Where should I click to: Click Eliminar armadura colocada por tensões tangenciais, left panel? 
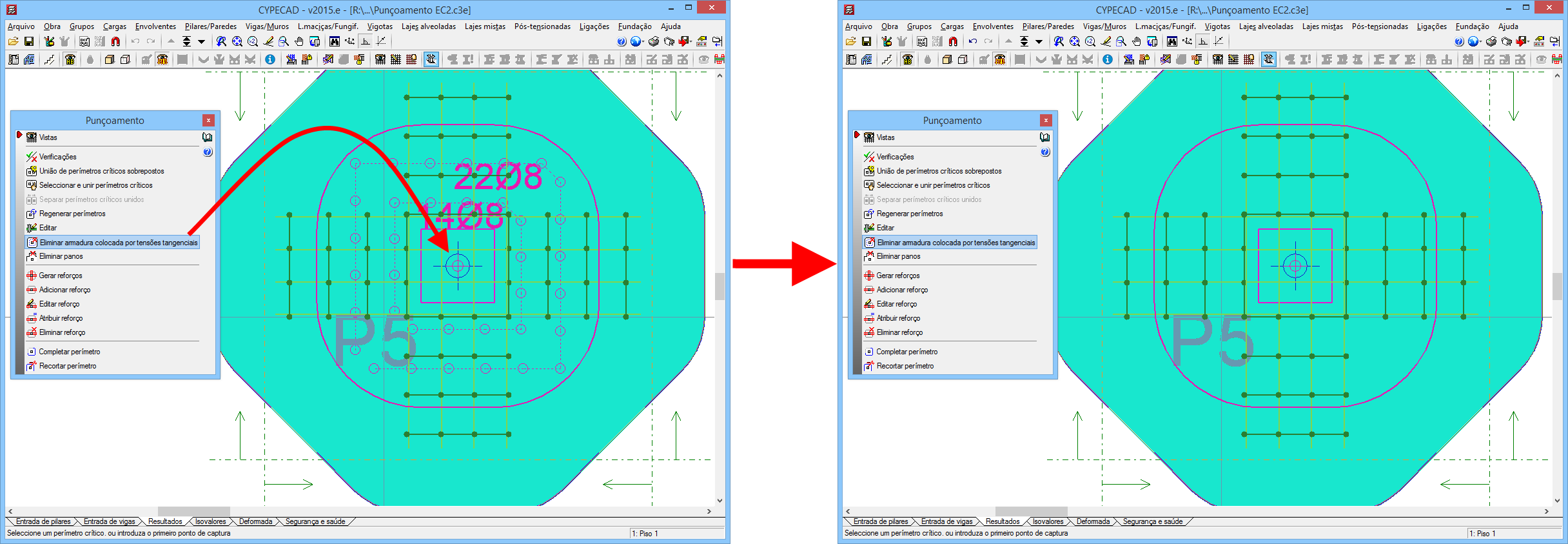112,243
